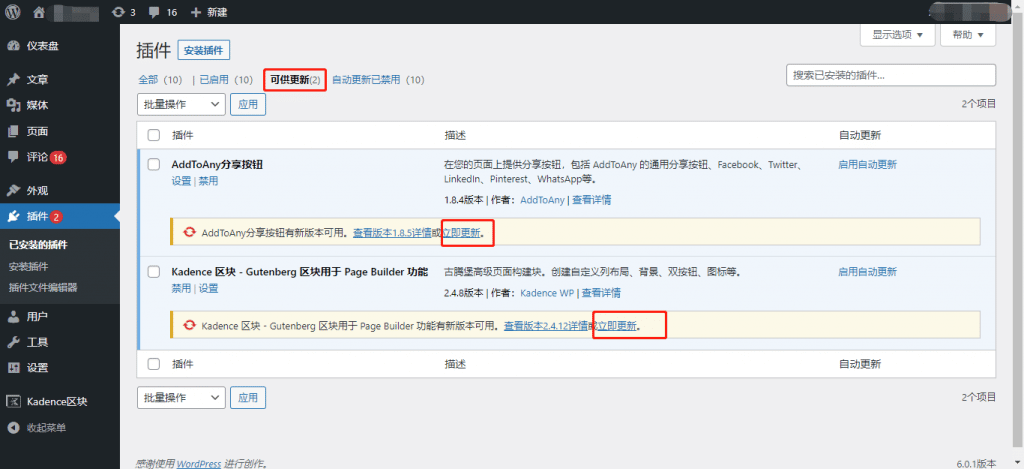The image size is (1024, 469).
Task: Open Kadence区块 sidebar icon
Action: (13, 402)
